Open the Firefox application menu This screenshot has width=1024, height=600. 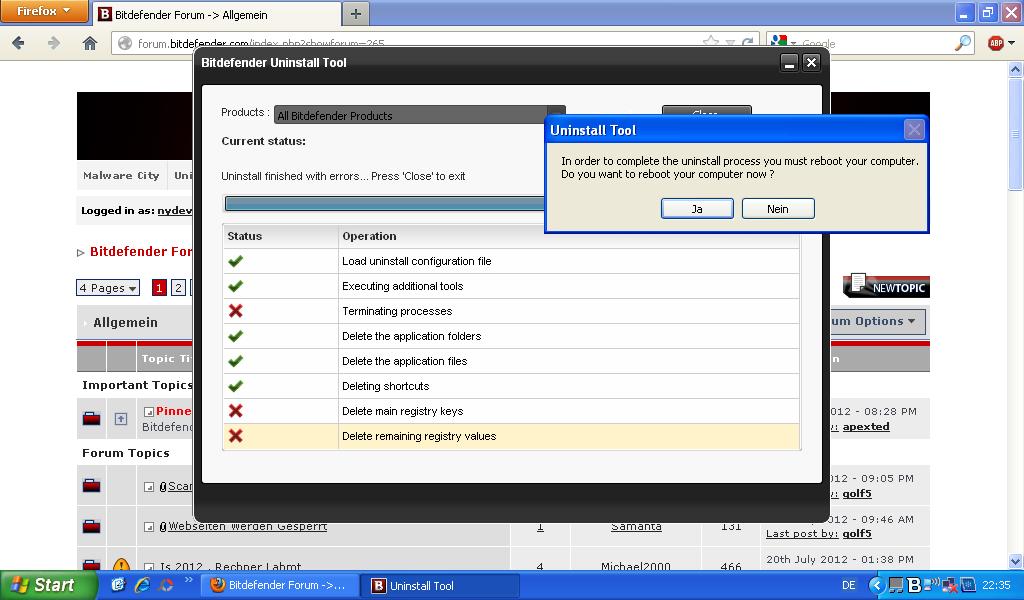click(x=44, y=11)
